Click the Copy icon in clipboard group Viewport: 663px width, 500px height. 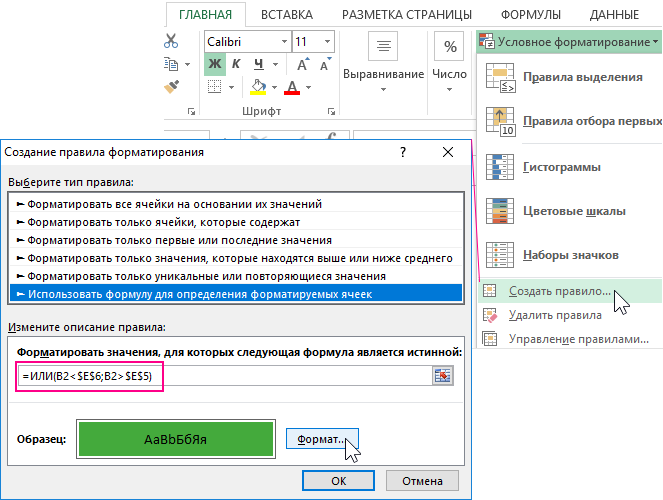(x=171, y=64)
